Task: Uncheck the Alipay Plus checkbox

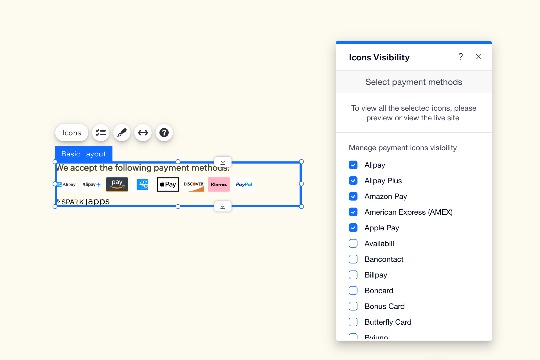Action: 353,181
